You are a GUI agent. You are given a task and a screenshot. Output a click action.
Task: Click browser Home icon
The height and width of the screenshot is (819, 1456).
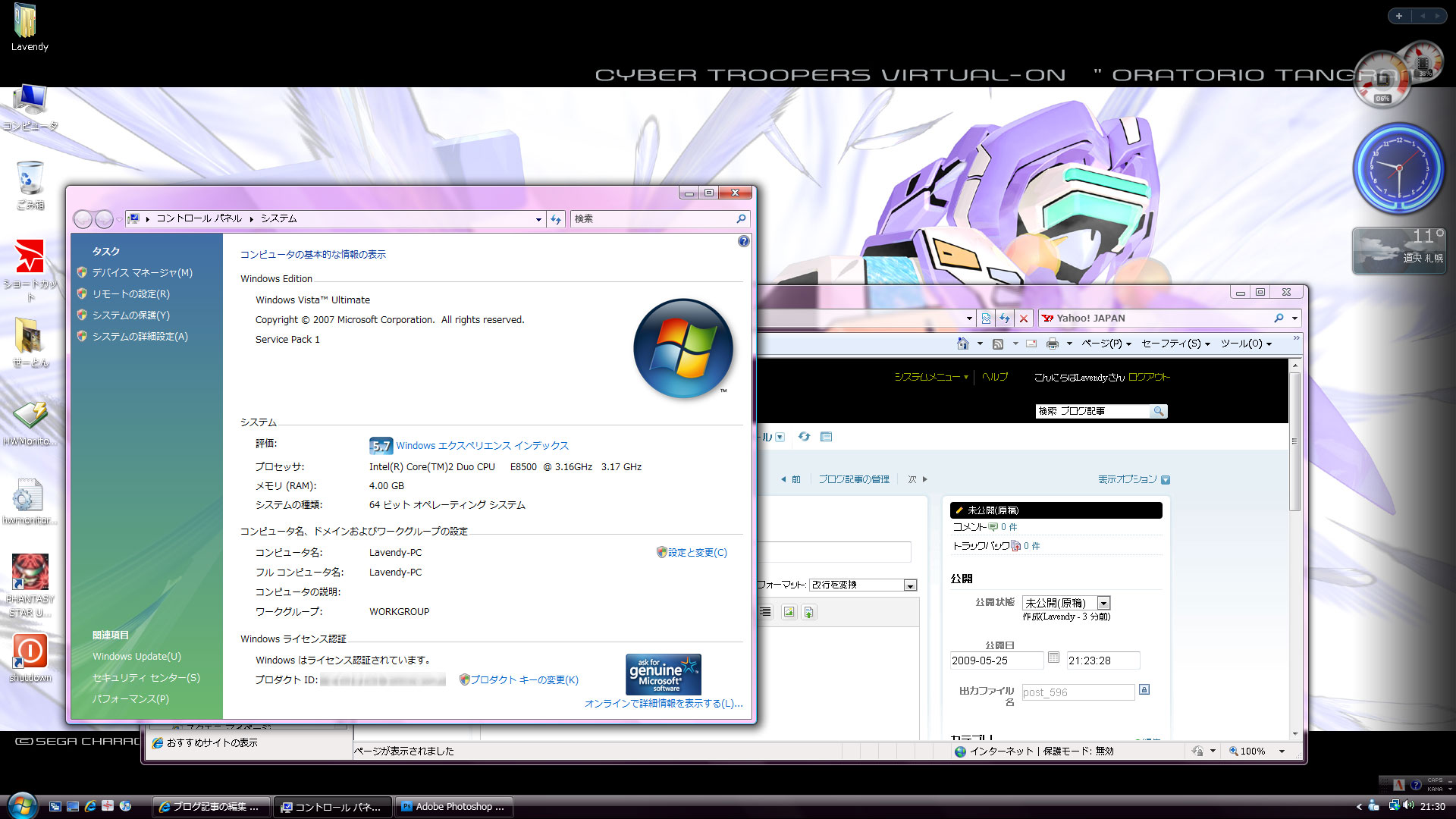coord(962,344)
